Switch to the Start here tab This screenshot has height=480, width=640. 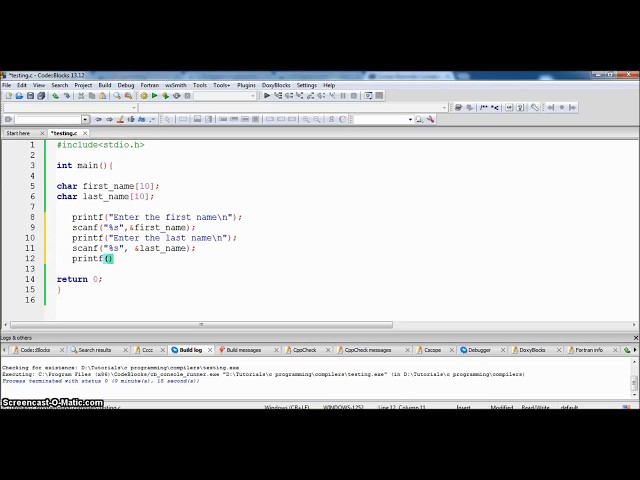click(x=18, y=133)
